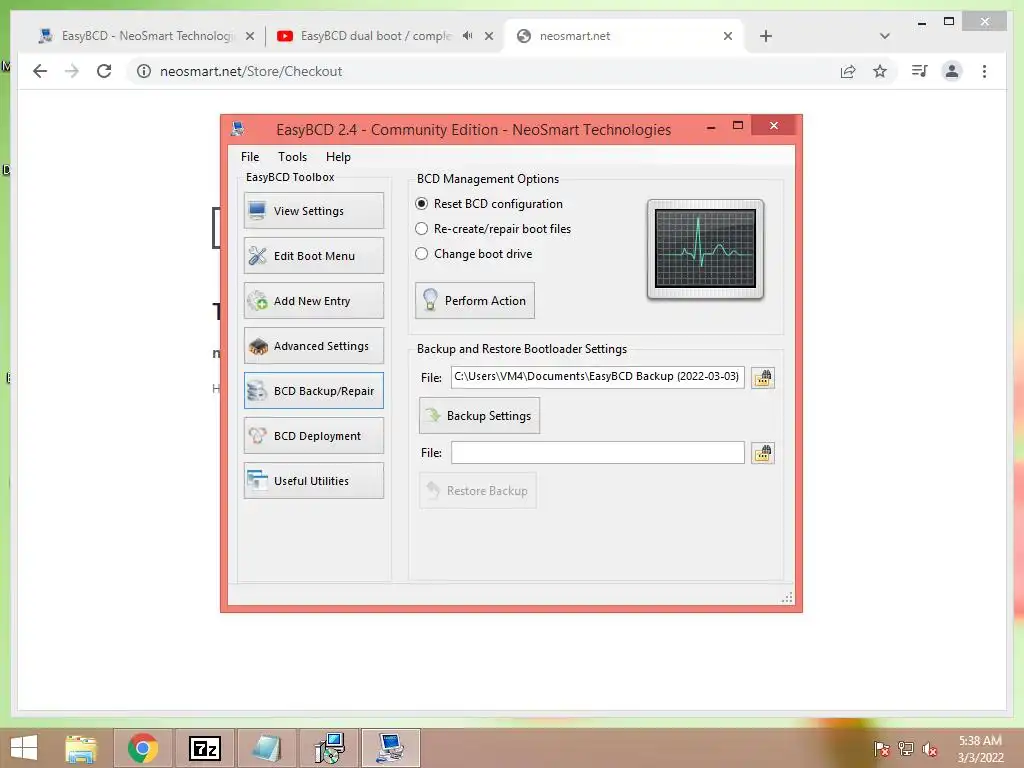
Task: Open Chrome profile icon
Action: [x=952, y=71]
